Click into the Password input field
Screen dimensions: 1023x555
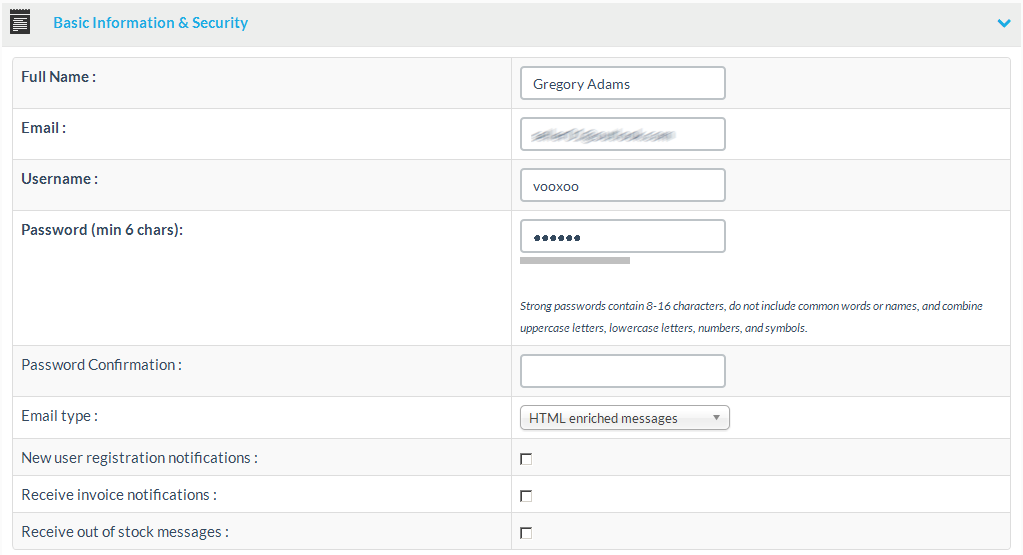coord(622,237)
